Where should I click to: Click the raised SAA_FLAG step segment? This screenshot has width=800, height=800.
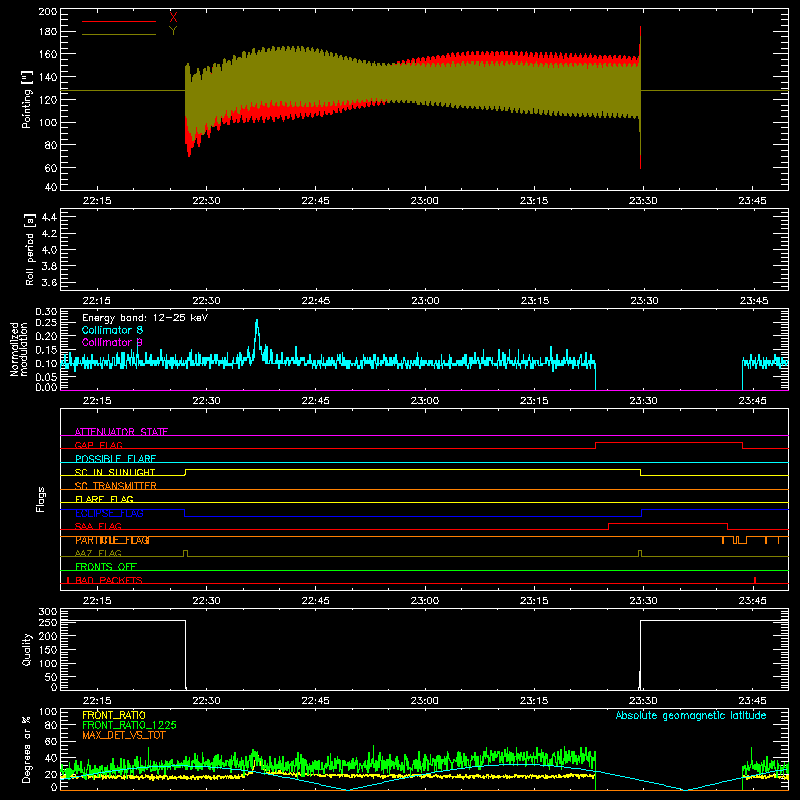coord(668,524)
